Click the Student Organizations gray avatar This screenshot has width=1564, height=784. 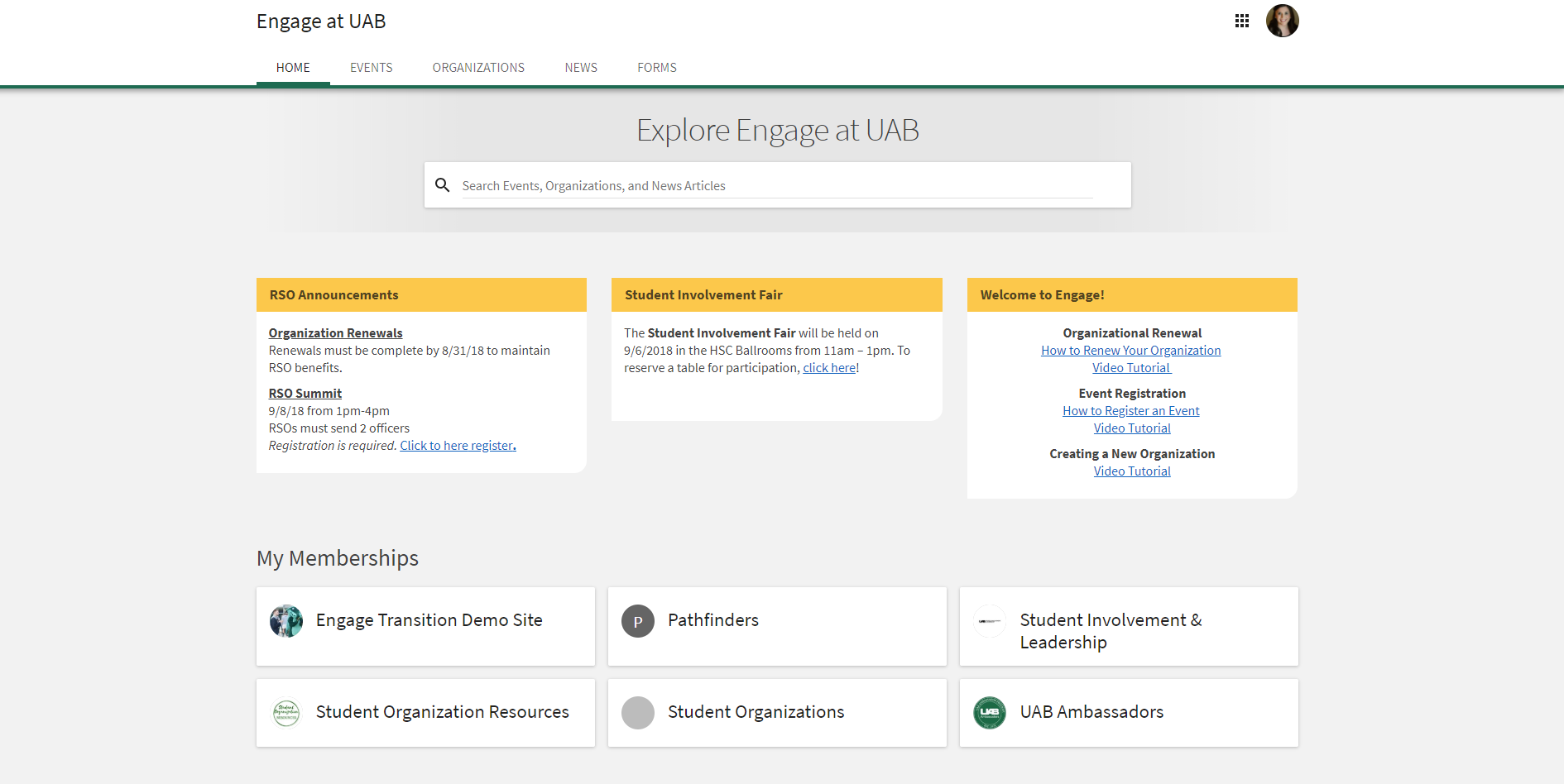pyautogui.click(x=638, y=712)
